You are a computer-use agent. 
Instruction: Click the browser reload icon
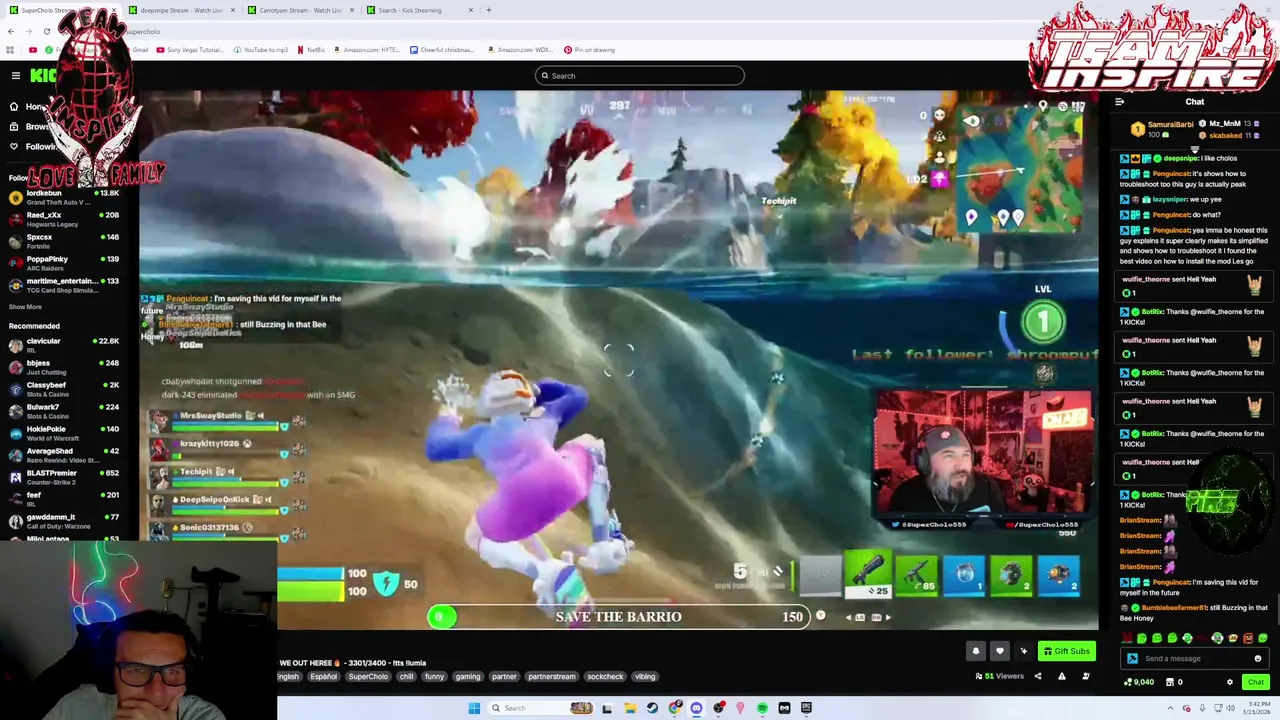[46, 31]
